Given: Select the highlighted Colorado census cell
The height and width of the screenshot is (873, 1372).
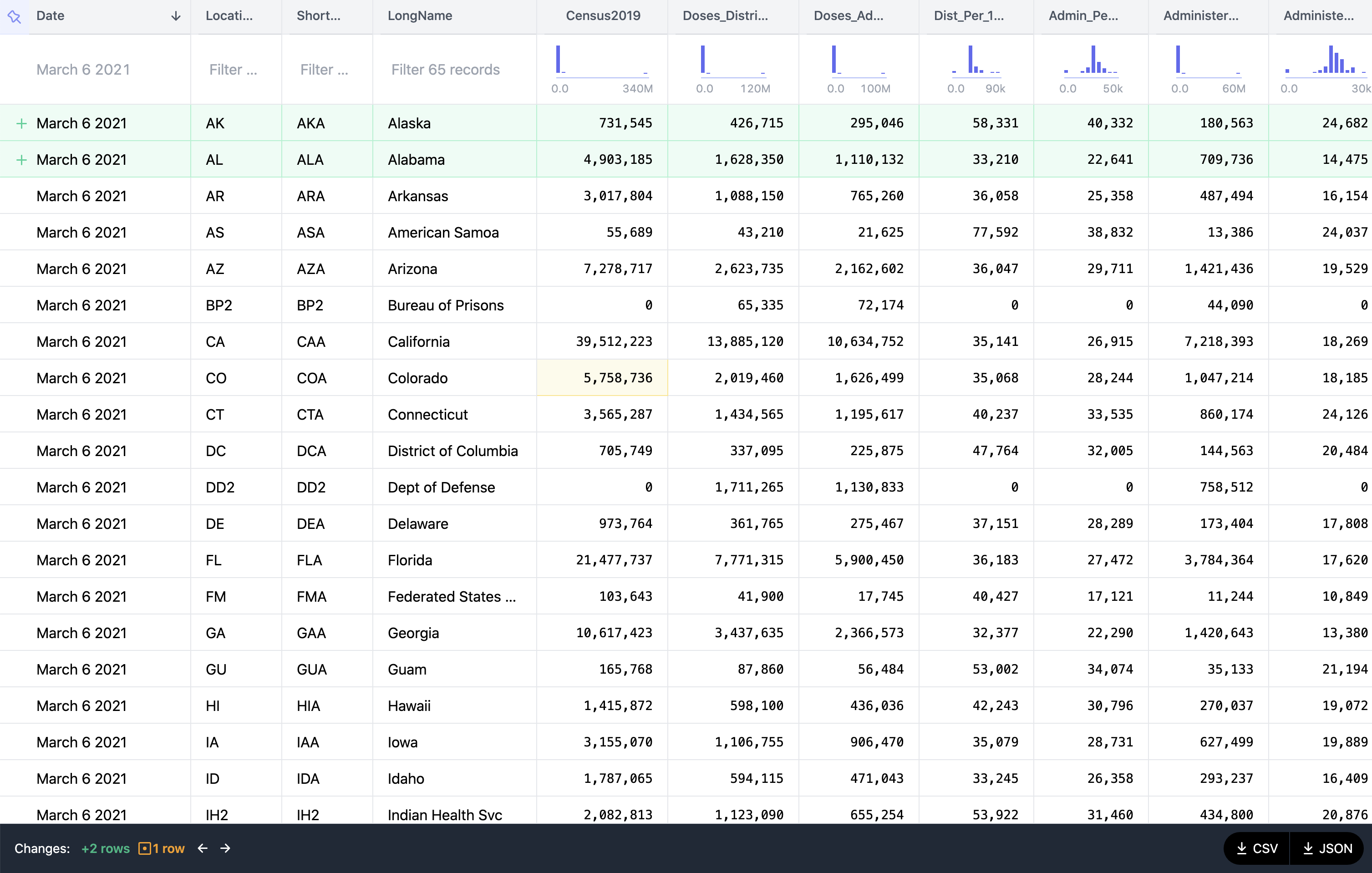Looking at the screenshot, I should pyautogui.click(x=602, y=378).
